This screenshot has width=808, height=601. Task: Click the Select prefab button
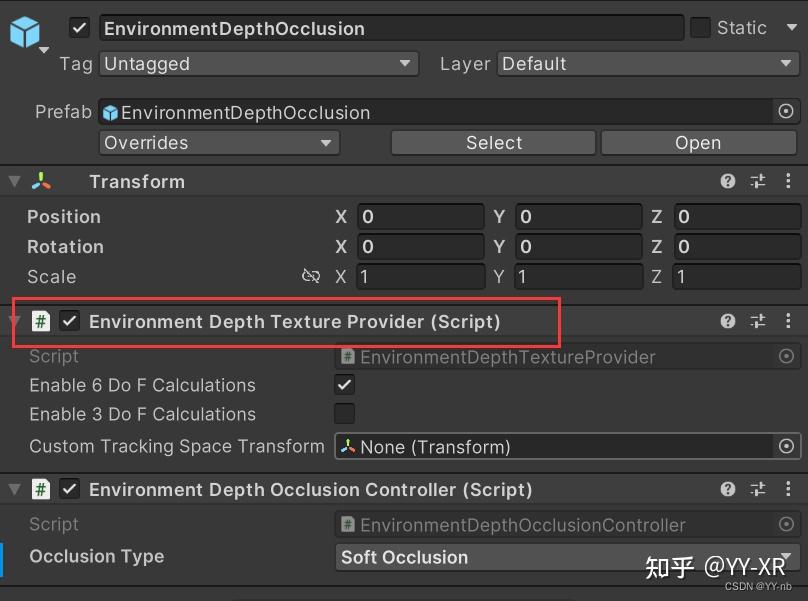pyautogui.click(x=492, y=142)
